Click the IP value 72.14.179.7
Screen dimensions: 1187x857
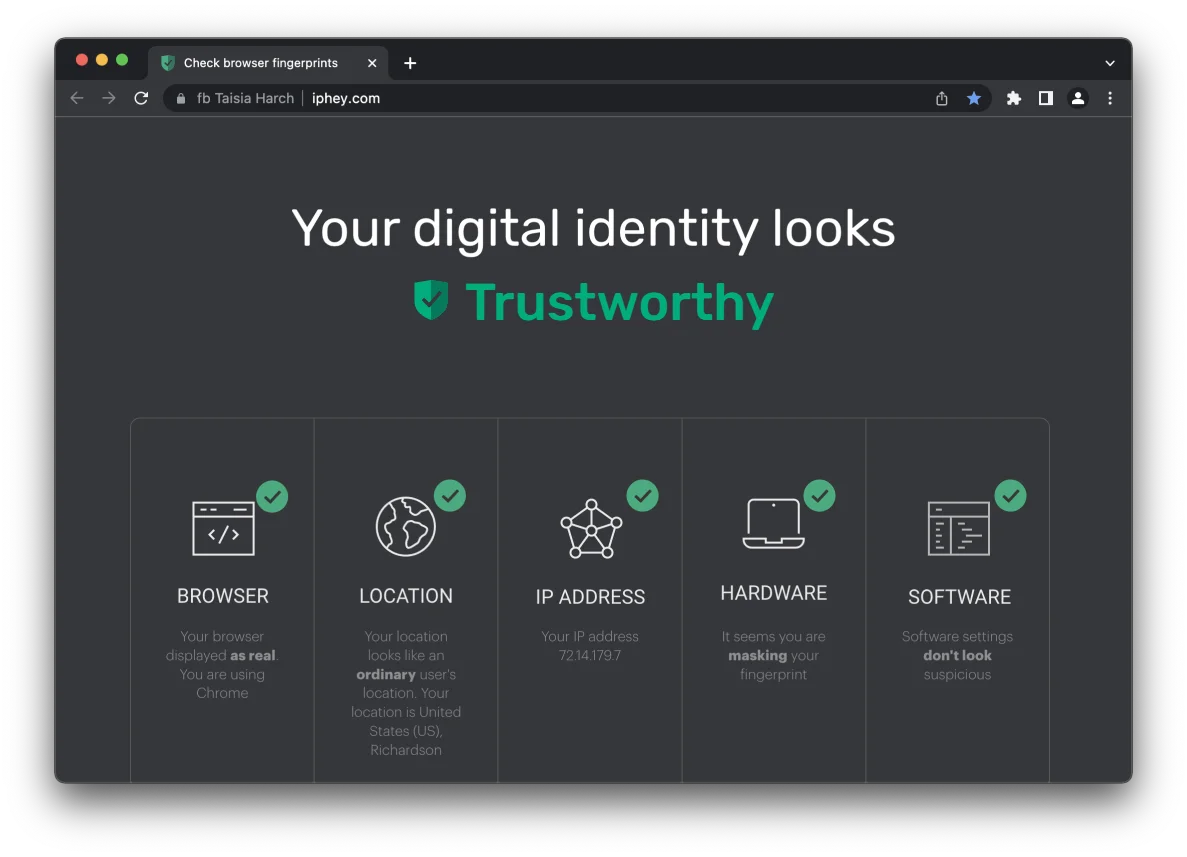point(590,656)
